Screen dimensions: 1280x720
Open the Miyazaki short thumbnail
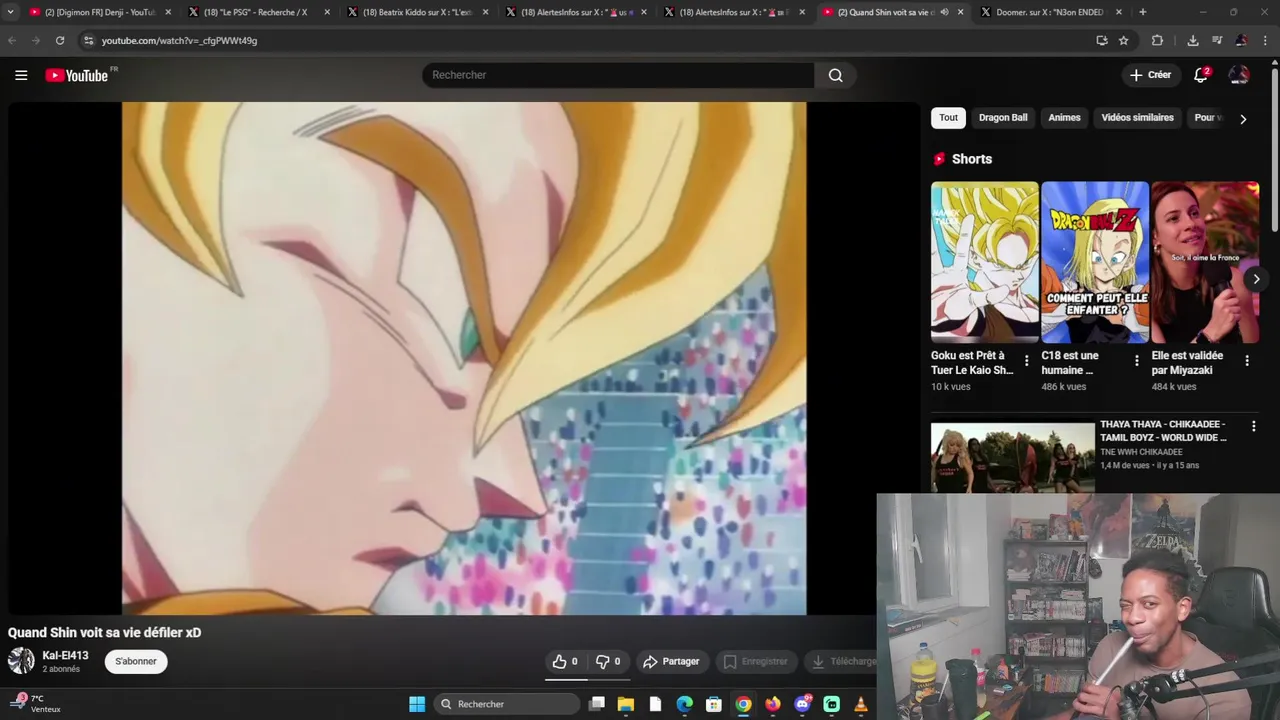1205,262
